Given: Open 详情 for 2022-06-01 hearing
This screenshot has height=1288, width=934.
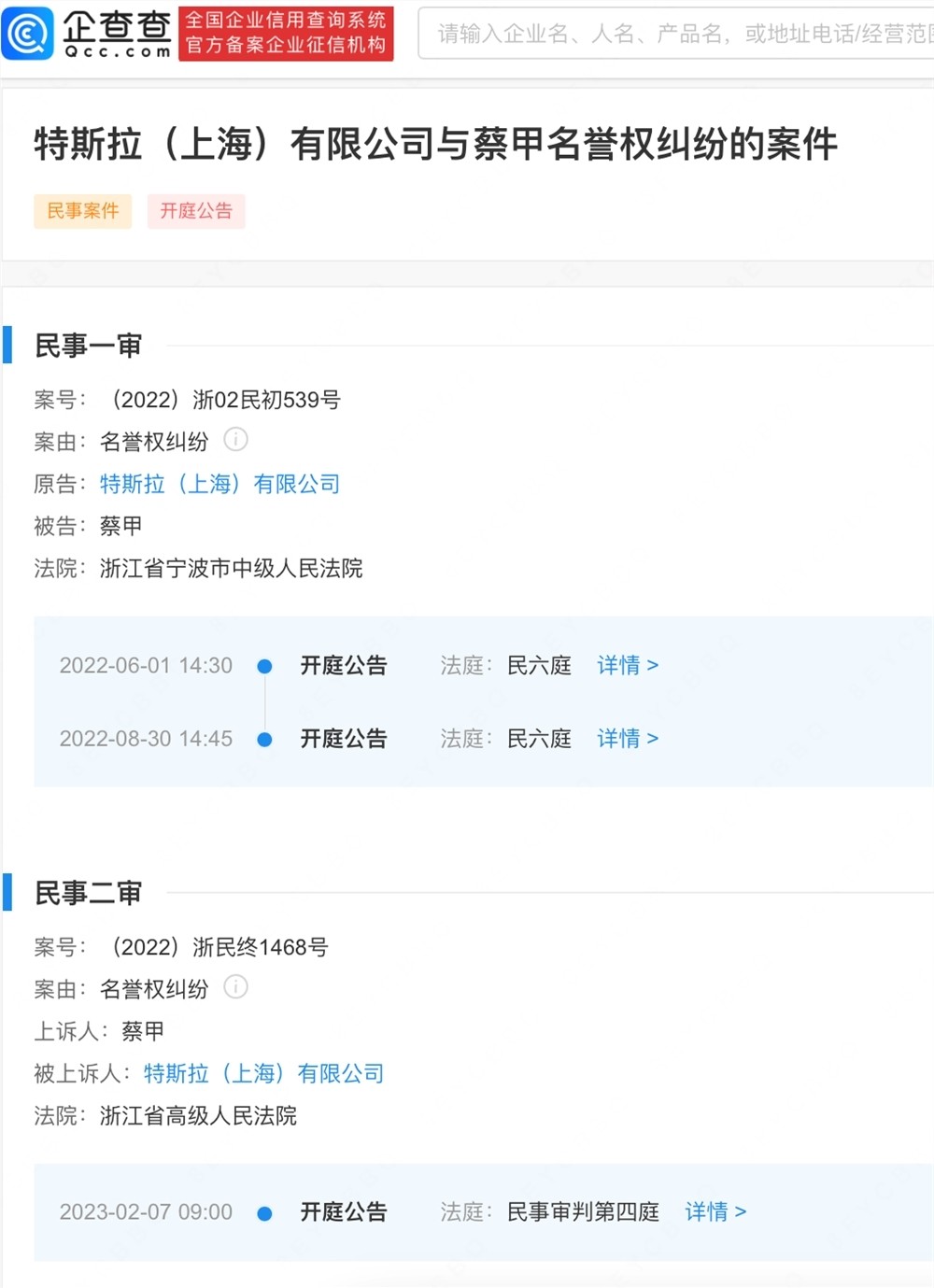Looking at the screenshot, I should [628, 666].
